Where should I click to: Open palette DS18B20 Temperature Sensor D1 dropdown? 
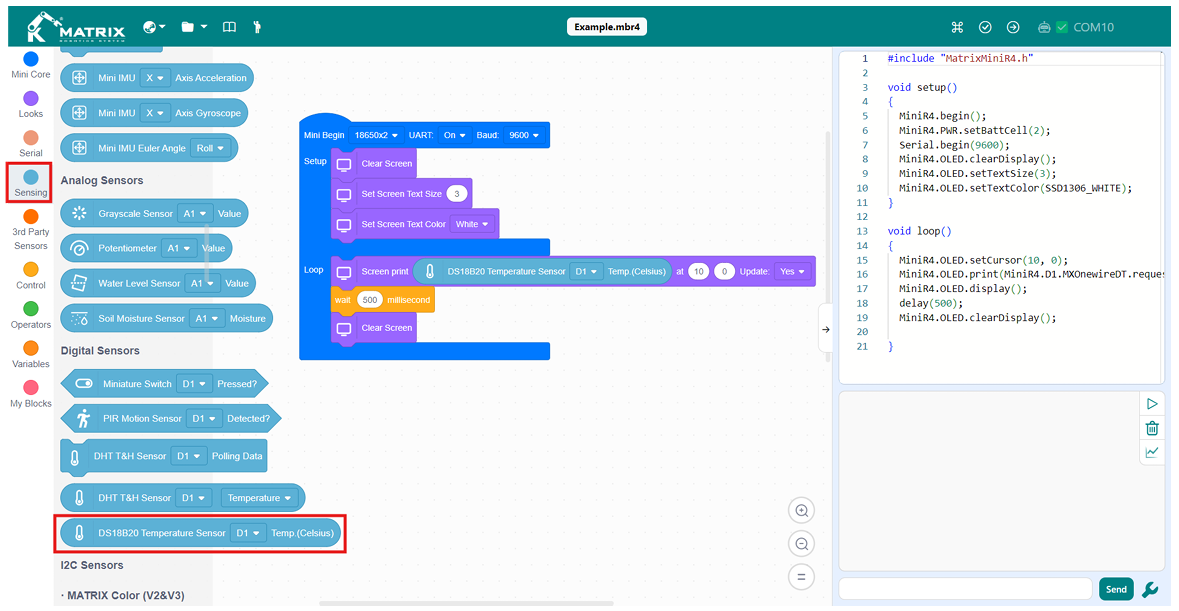[x=247, y=533]
